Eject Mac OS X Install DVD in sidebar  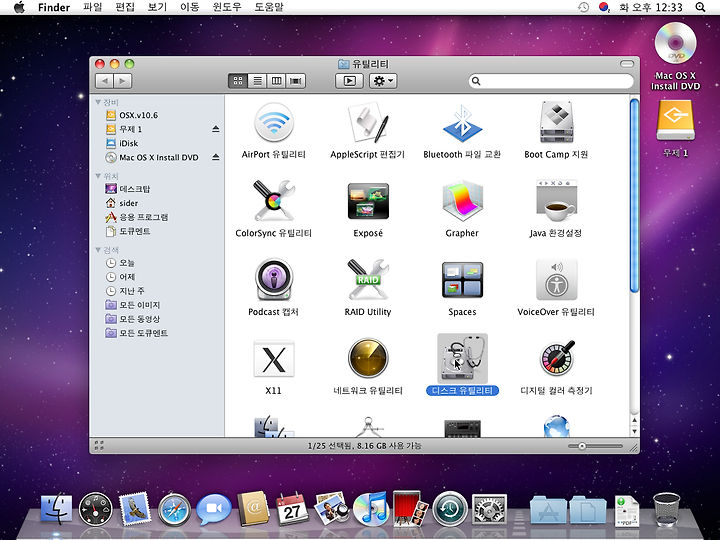215,158
